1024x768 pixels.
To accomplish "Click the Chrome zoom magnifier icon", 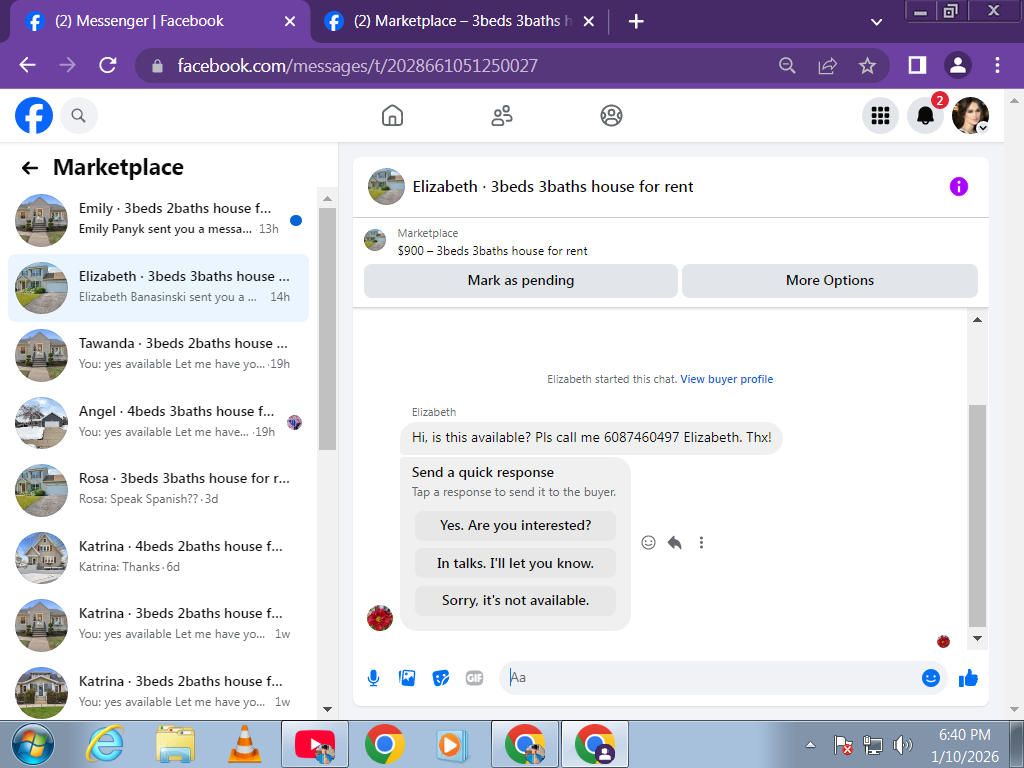I will coord(787,65).
